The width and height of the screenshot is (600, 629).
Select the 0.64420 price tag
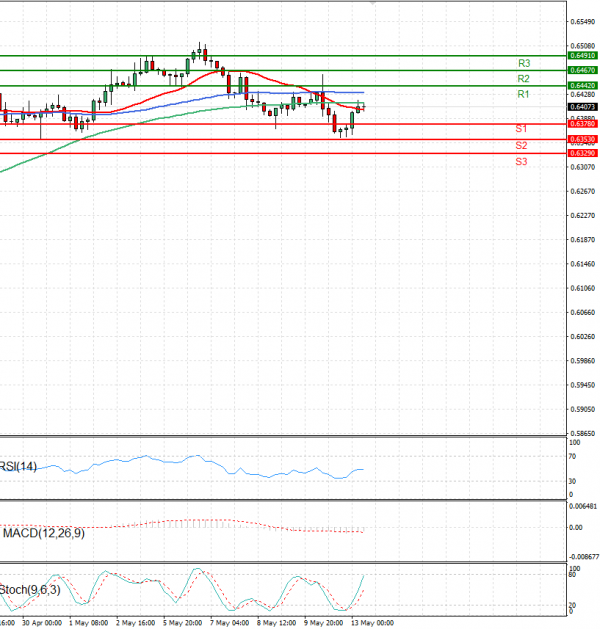583,85
